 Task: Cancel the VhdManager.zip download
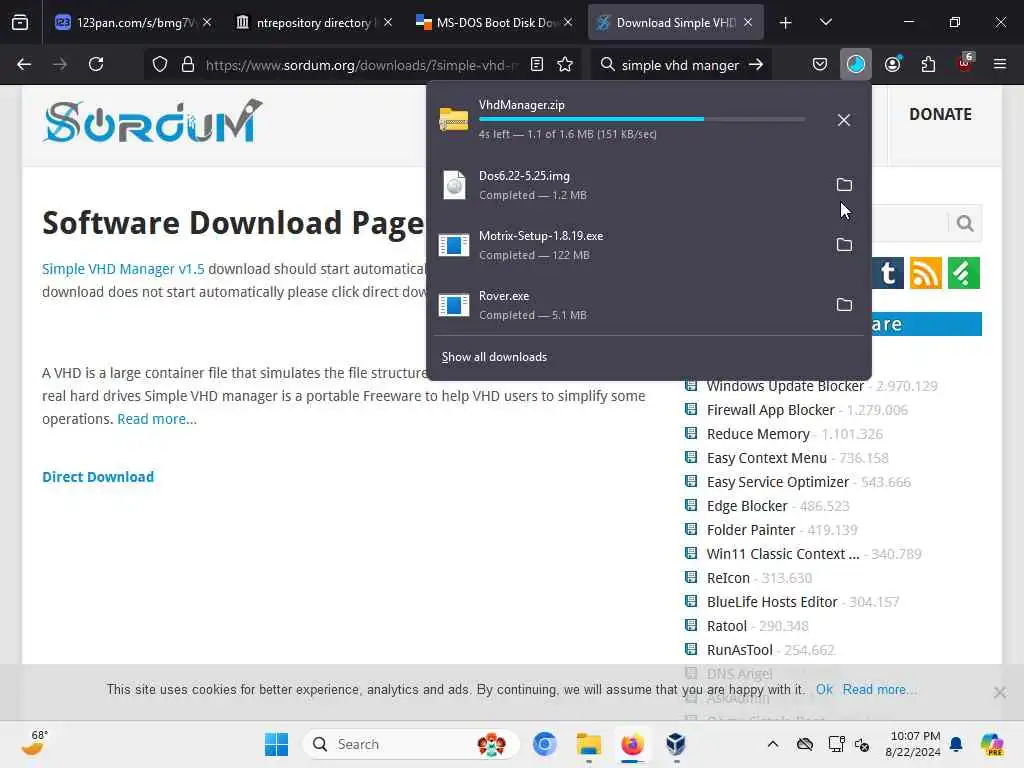tap(844, 120)
